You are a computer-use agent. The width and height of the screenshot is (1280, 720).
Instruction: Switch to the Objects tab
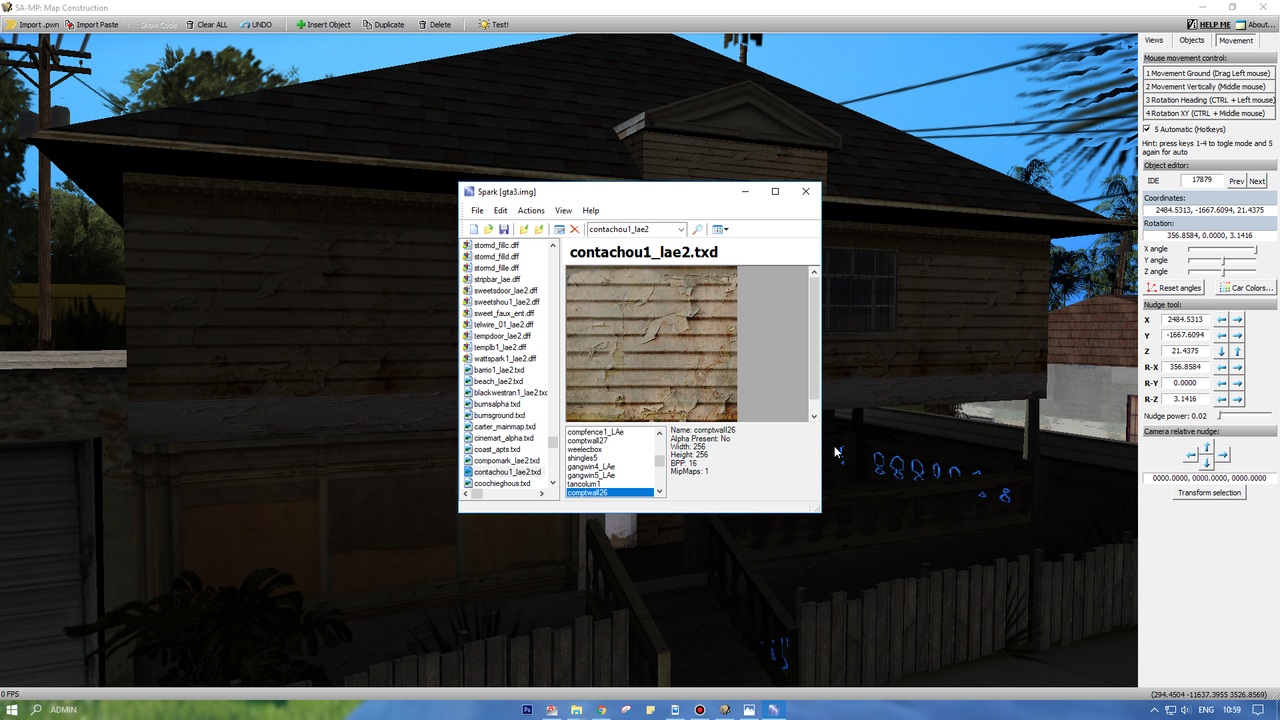[x=1192, y=40]
